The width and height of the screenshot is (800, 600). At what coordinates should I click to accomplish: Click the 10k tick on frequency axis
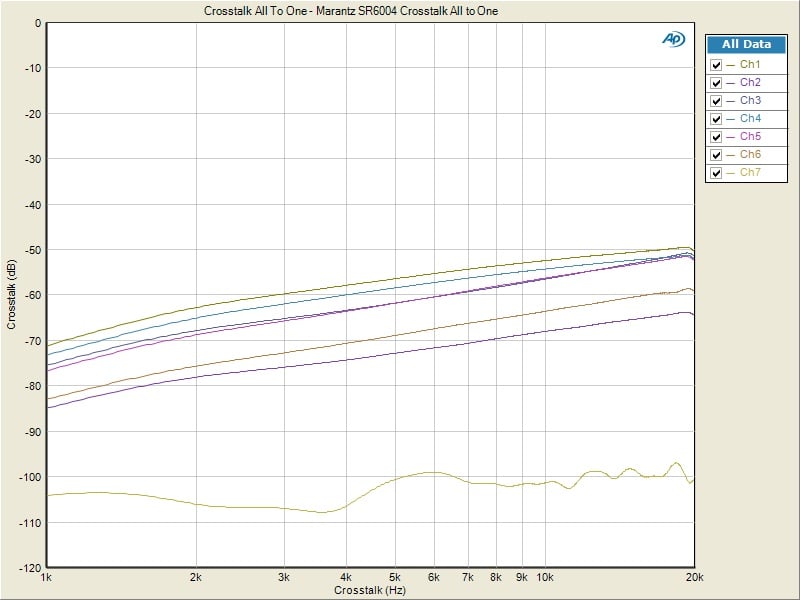545,578
